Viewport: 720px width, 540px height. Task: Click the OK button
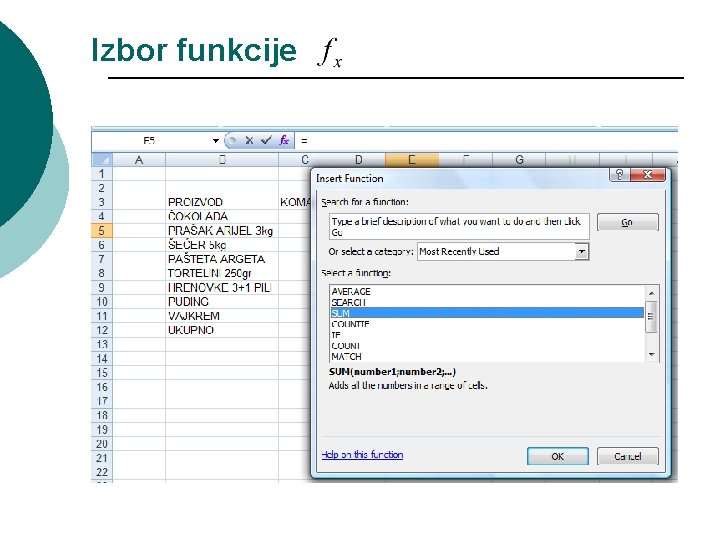[x=557, y=456]
